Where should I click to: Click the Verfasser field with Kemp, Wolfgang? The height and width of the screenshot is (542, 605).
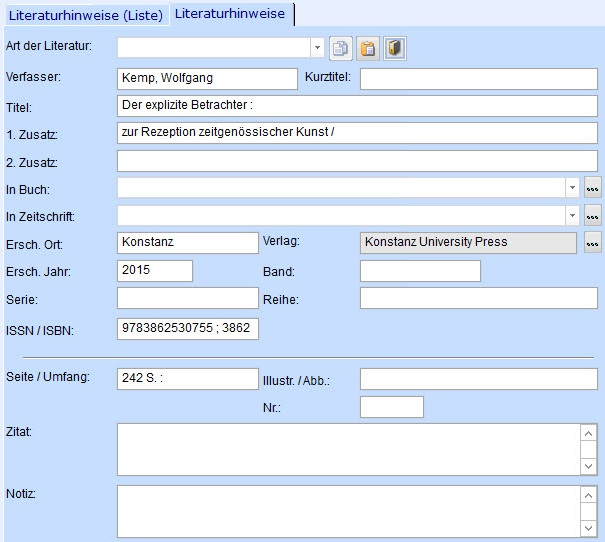(x=207, y=79)
